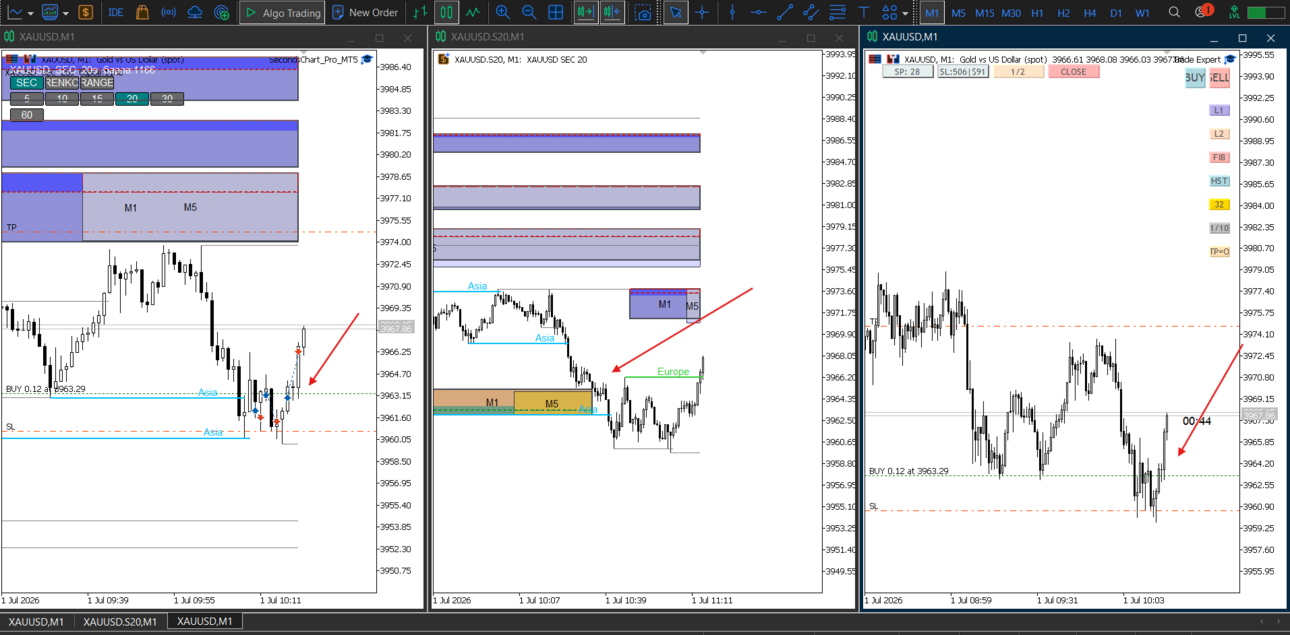
Task: Select the crosshair tool
Action: [x=703, y=13]
